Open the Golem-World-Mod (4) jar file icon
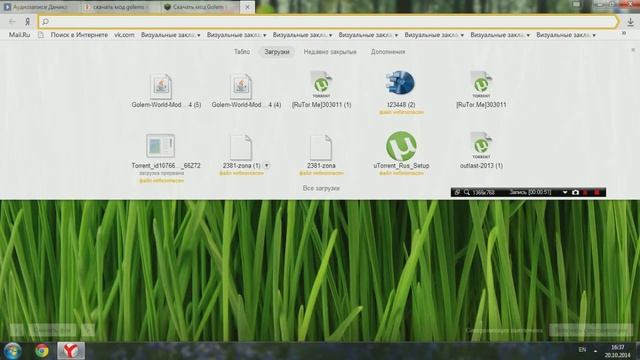The width and height of the screenshot is (640, 360). click(x=240, y=86)
